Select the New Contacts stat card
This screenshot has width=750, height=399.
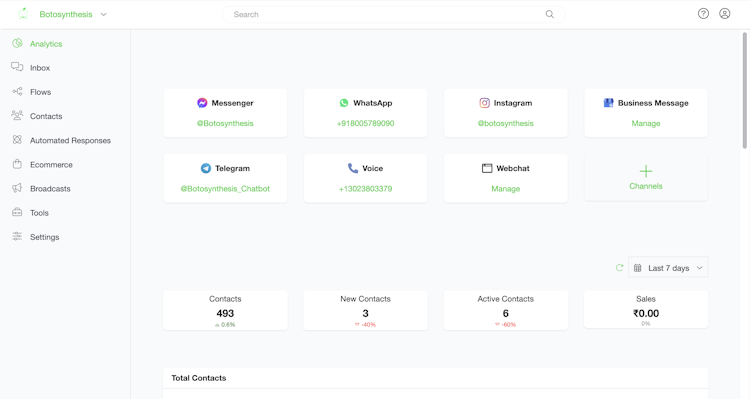365,310
